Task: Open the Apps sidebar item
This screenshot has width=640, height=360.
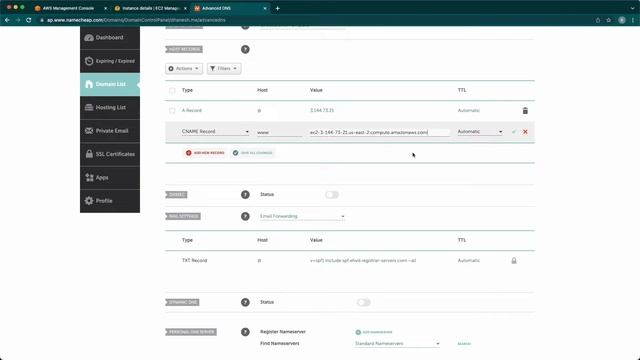Action: coord(110,178)
